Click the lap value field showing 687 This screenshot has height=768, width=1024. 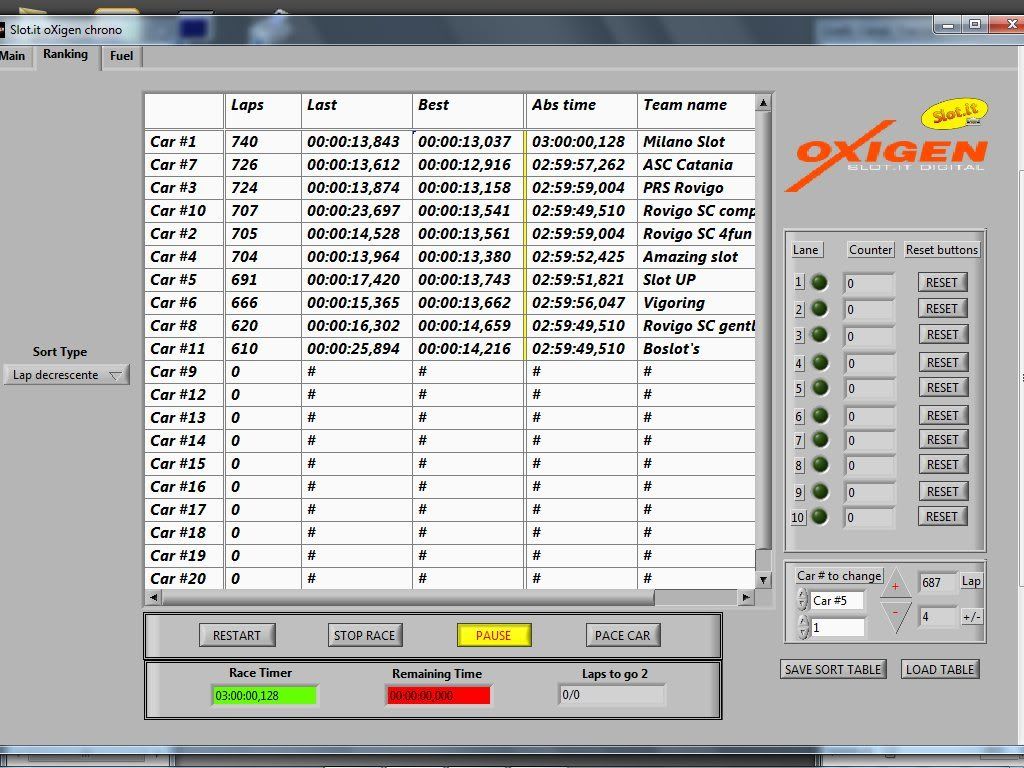[x=937, y=583]
